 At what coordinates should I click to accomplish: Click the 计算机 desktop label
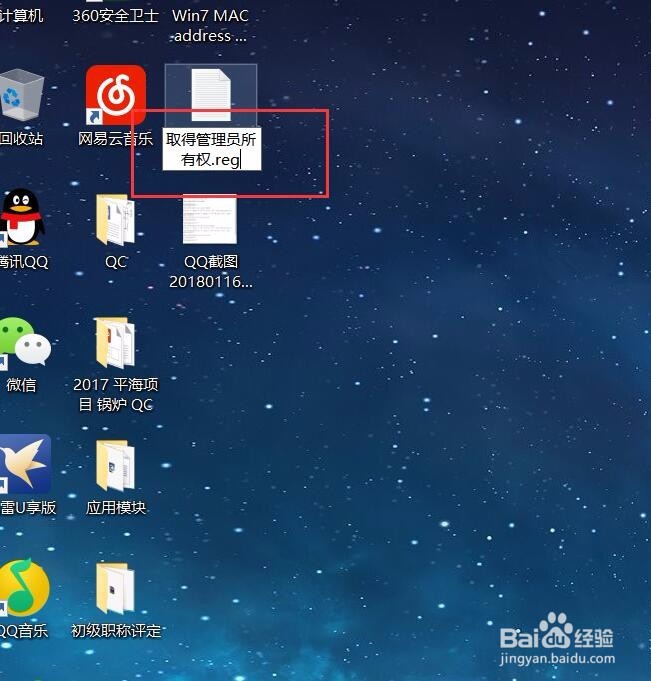(x=21, y=16)
